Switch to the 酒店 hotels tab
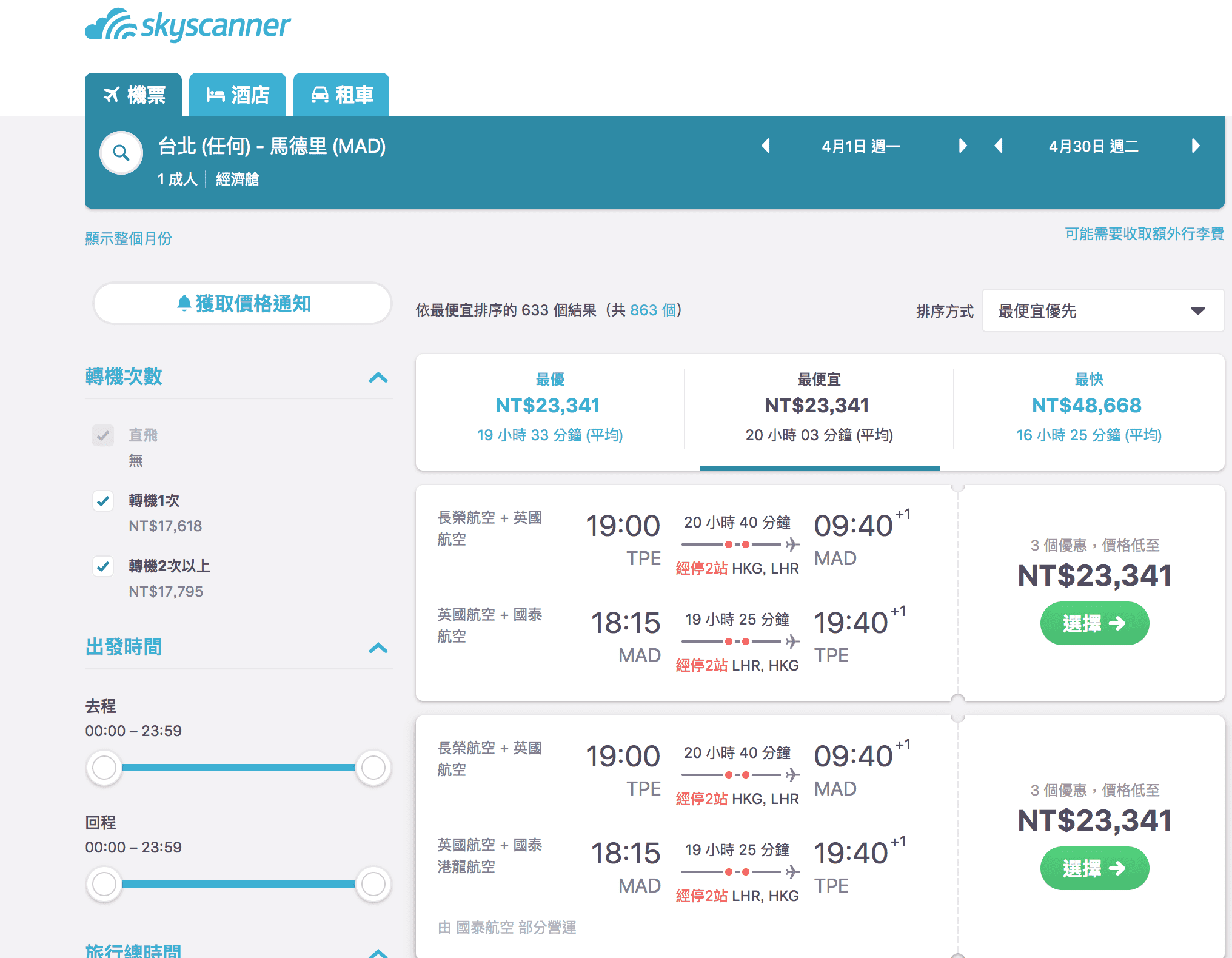Image resolution: width=1232 pixels, height=958 pixels. point(238,95)
